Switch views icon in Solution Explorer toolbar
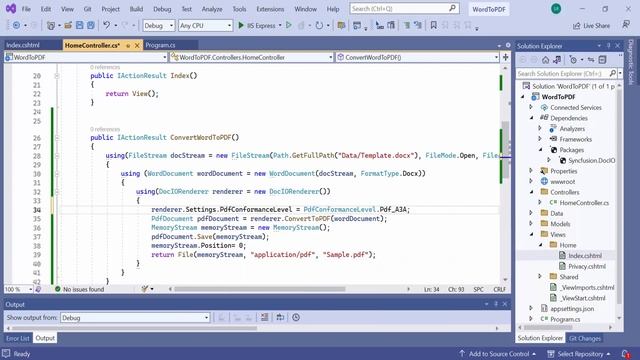 tap(557, 60)
